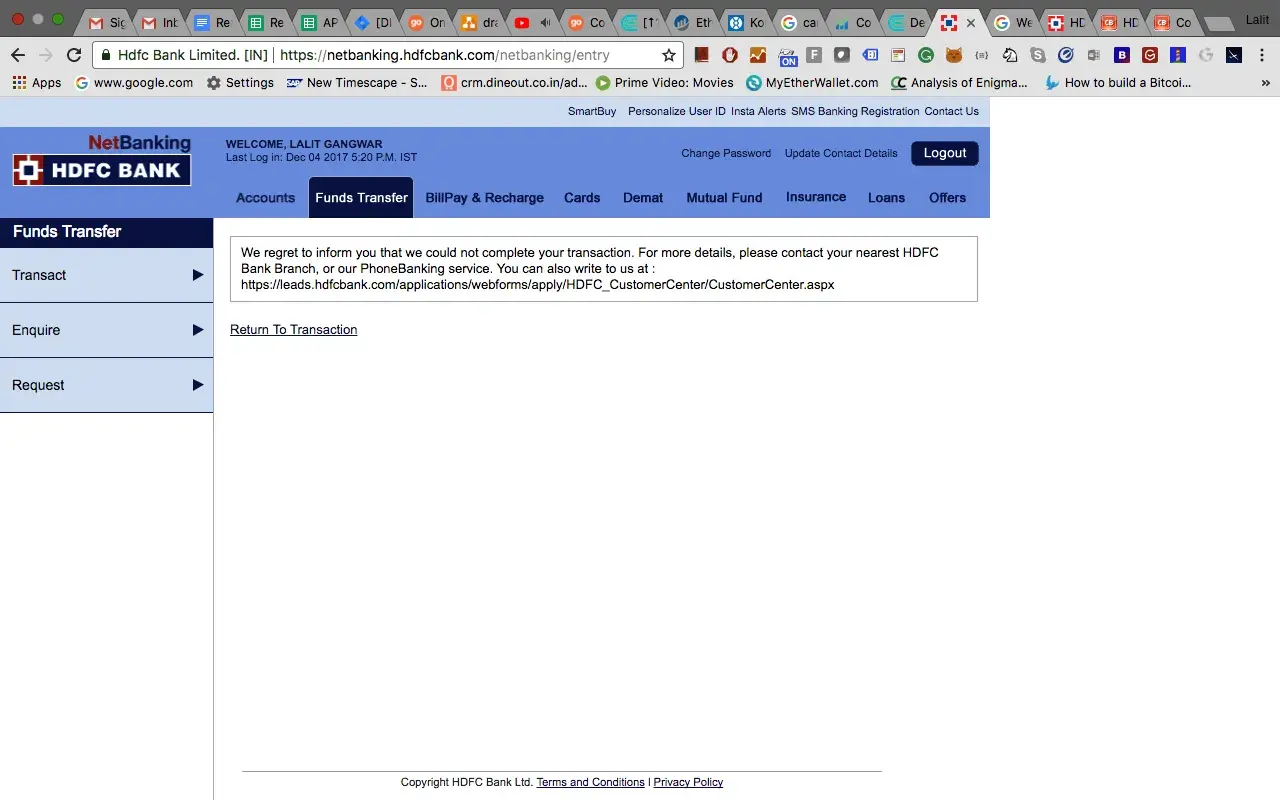This screenshot has width=1280, height=800.
Task: Open the New Timescape bookmark
Action: (357, 83)
